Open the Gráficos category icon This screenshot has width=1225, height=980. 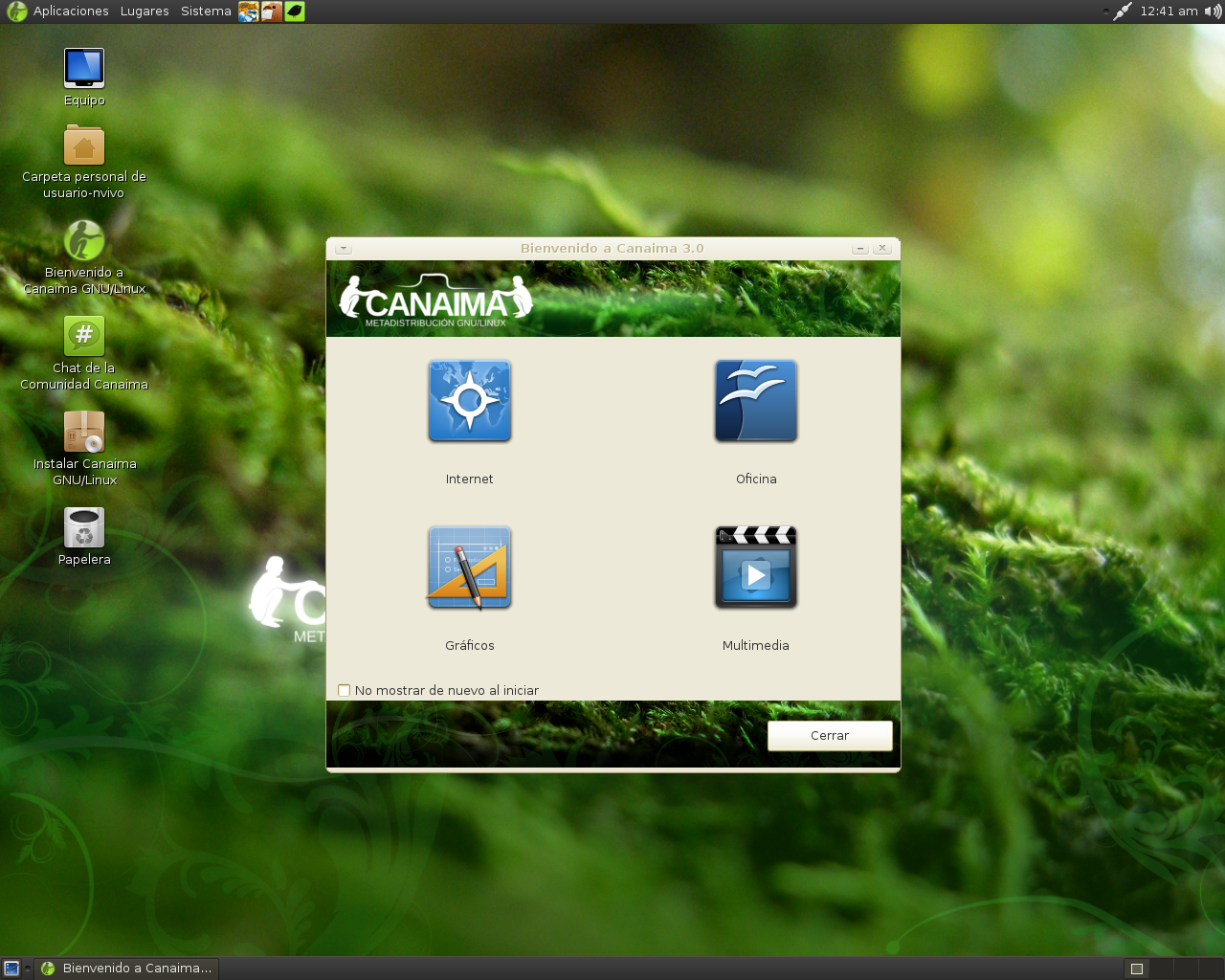[x=469, y=568]
